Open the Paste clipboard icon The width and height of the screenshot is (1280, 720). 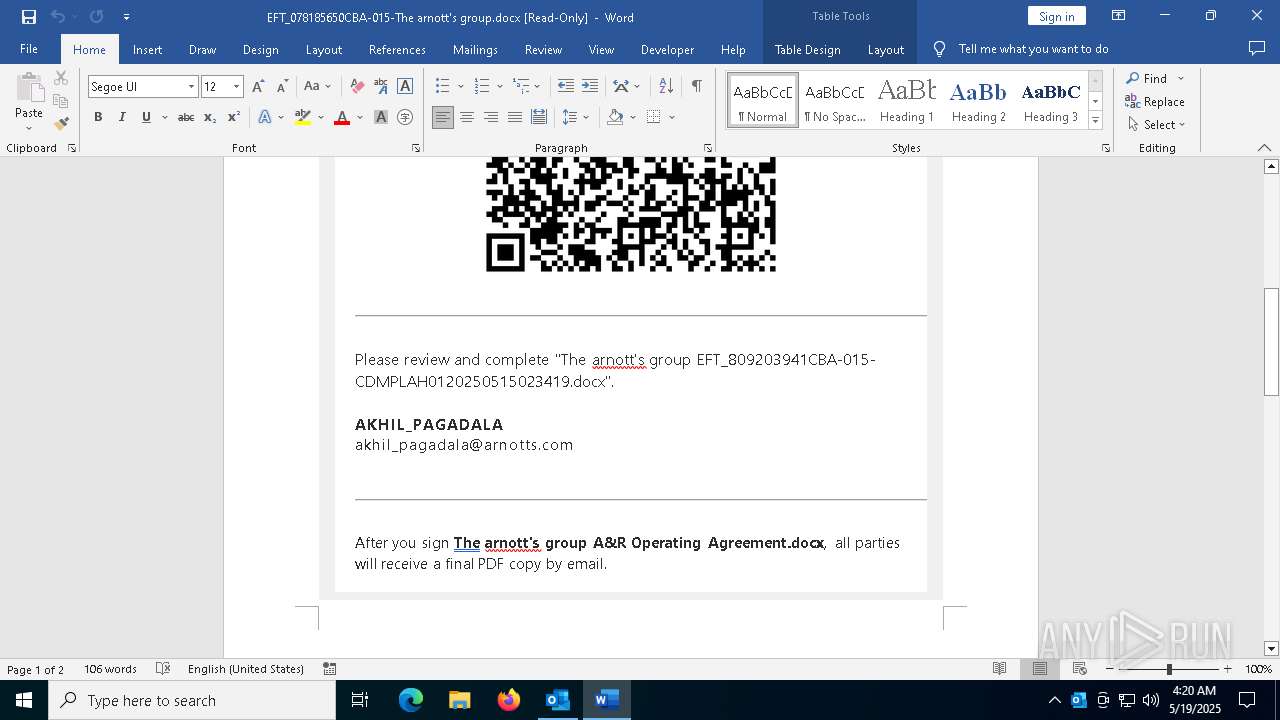pyautogui.click(x=29, y=88)
